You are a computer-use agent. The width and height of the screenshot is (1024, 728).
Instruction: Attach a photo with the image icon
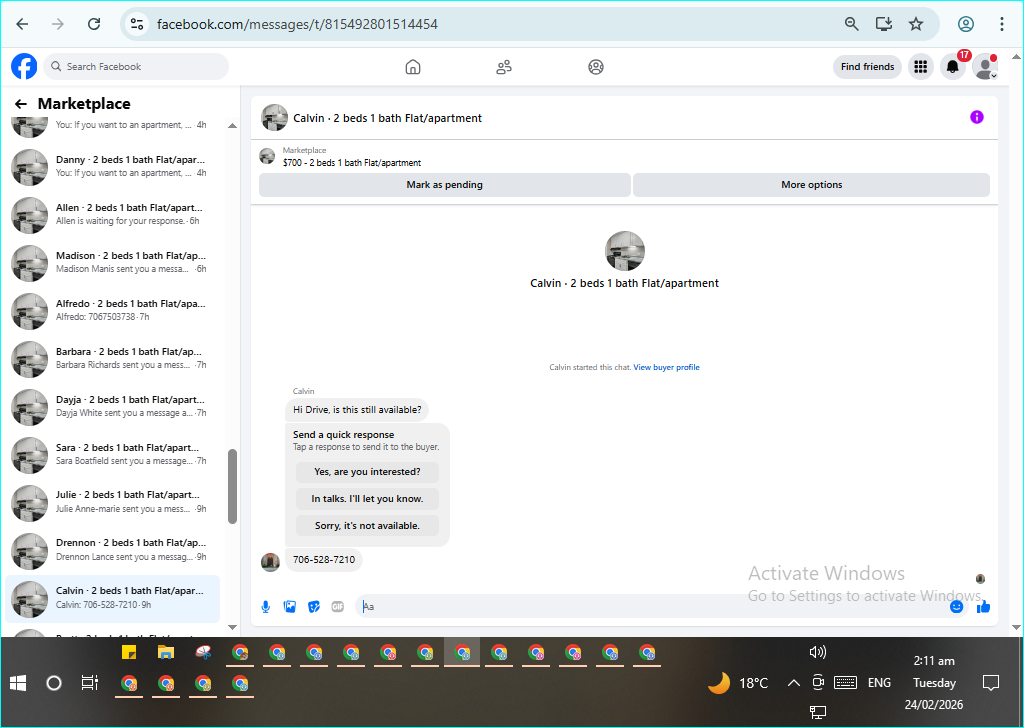coord(290,607)
